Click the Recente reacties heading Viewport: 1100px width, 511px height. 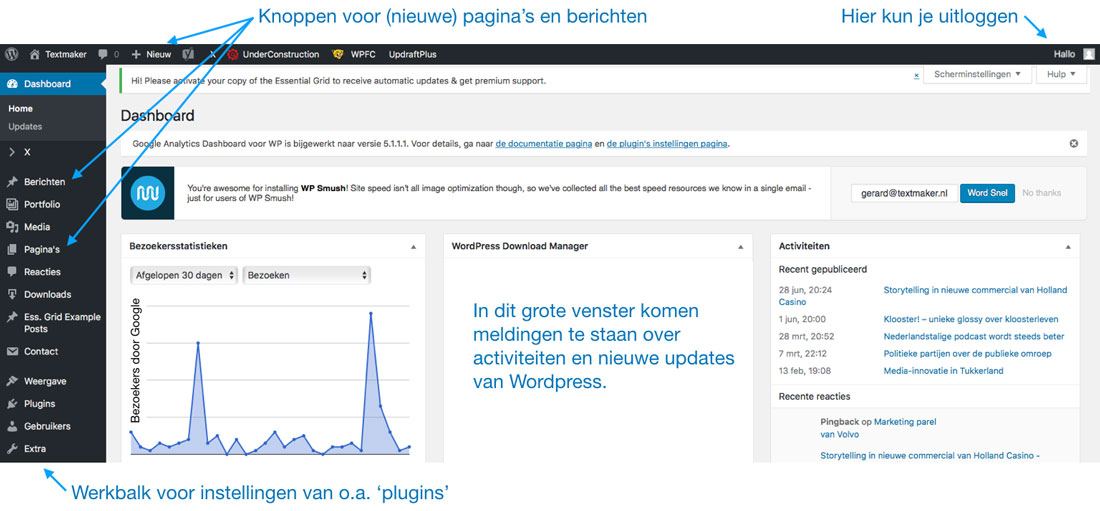[x=814, y=397]
